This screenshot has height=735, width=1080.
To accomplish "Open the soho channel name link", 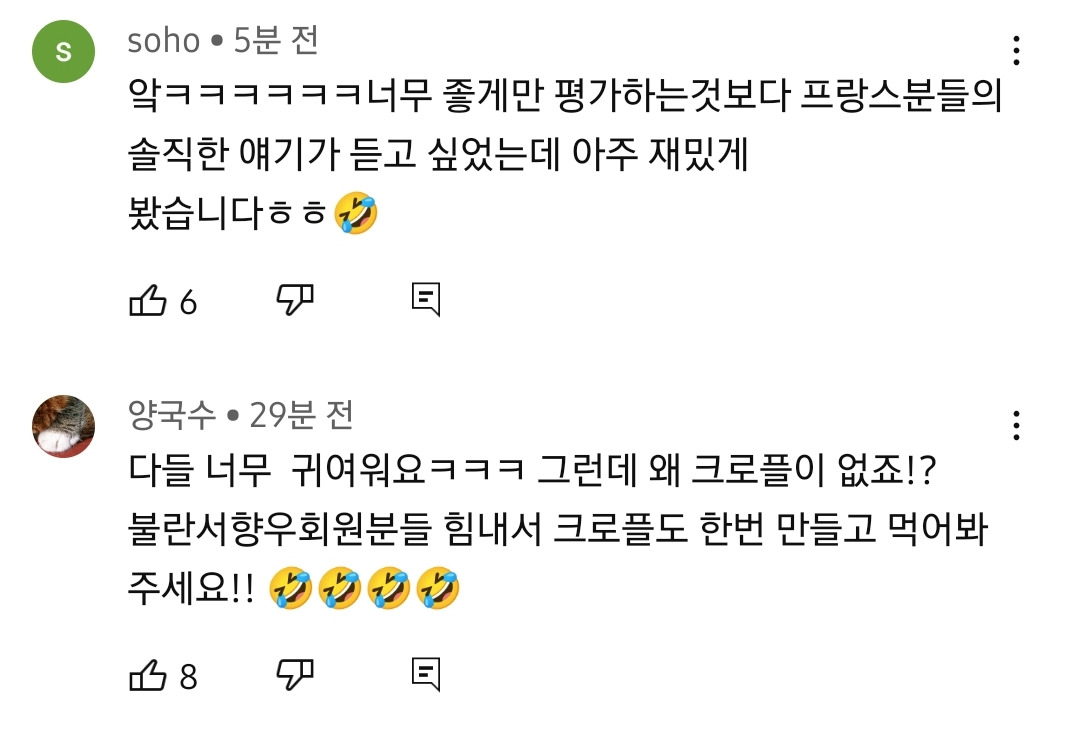I will tap(163, 41).
